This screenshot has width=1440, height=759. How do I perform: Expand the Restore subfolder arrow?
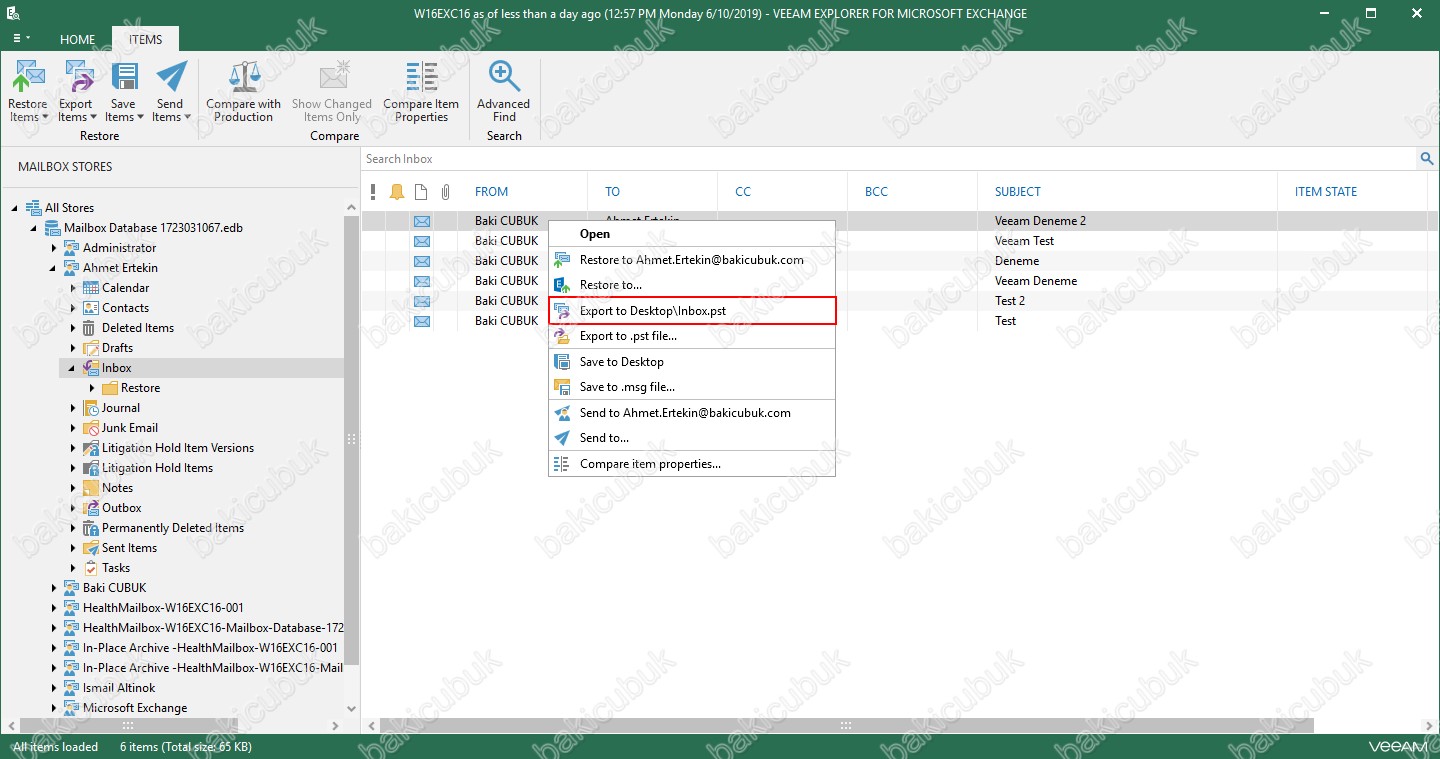pyautogui.click(x=92, y=388)
